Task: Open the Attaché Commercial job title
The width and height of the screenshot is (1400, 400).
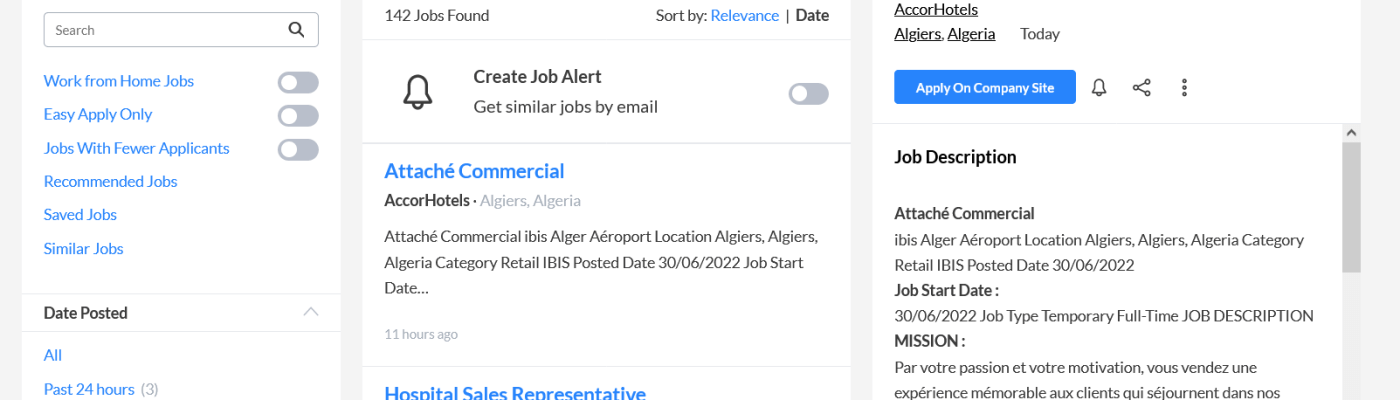Action: click(x=474, y=171)
